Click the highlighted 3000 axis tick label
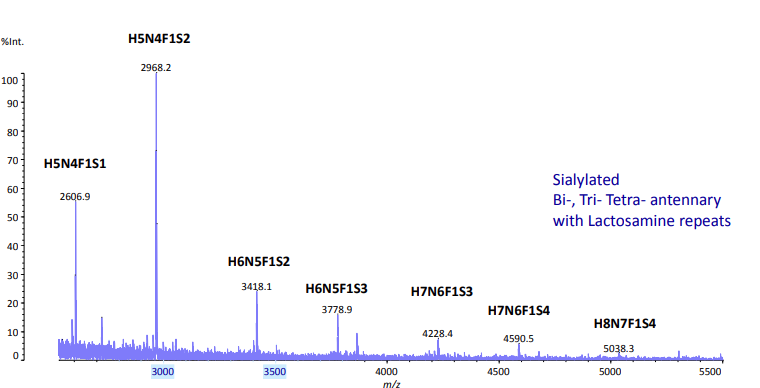 (x=162, y=372)
